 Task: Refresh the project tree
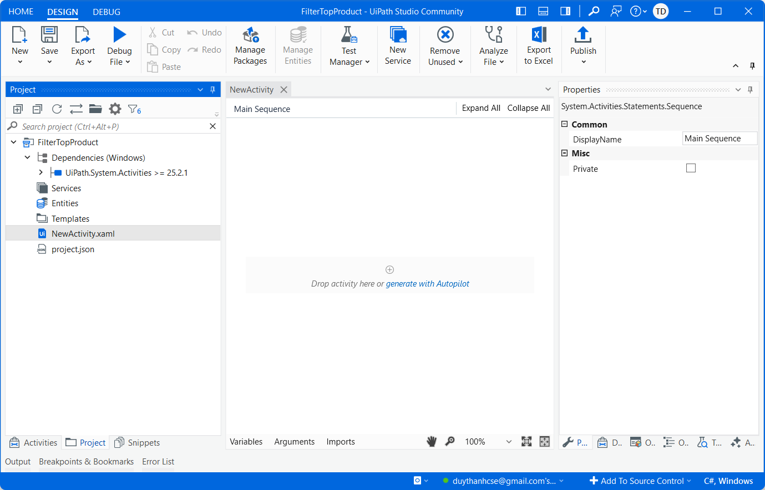pyautogui.click(x=57, y=109)
